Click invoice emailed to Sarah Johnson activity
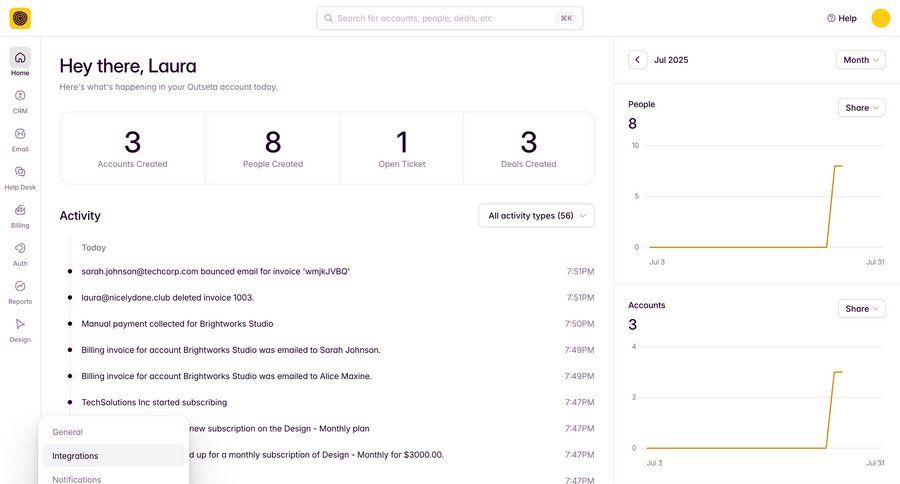Image resolution: width=900 pixels, height=484 pixels. click(x=231, y=350)
